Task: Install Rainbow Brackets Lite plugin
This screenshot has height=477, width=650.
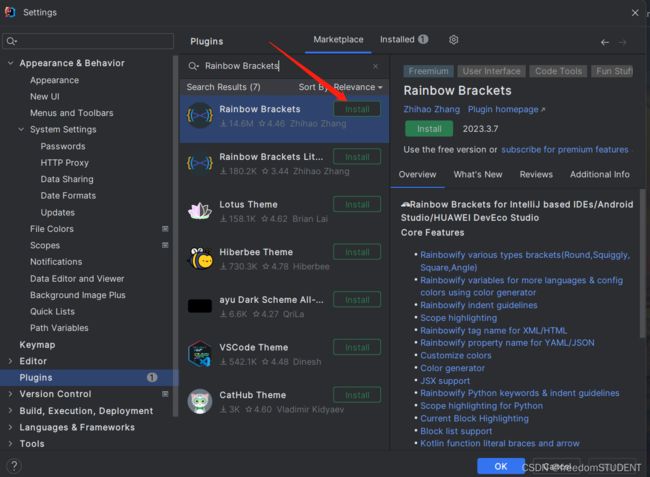Action: pyautogui.click(x=357, y=157)
